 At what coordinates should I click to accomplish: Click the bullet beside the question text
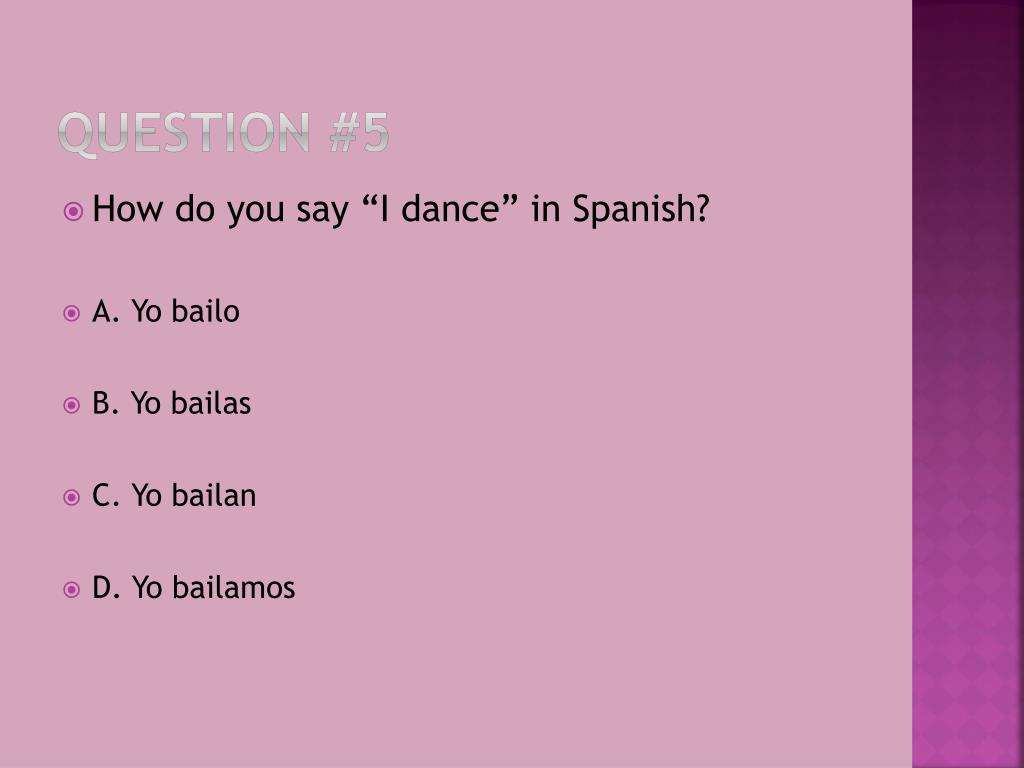pyautogui.click(x=73, y=211)
